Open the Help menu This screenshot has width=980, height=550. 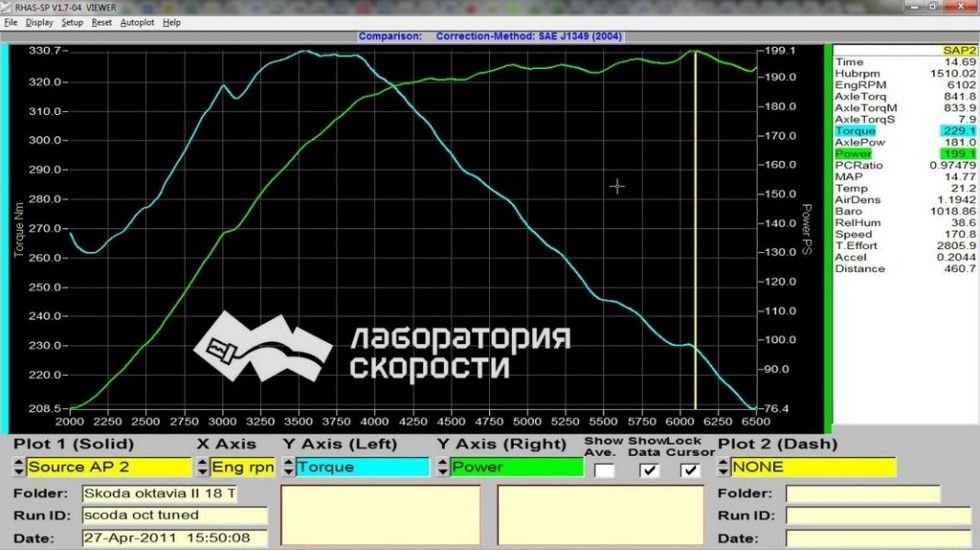(172, 22)
